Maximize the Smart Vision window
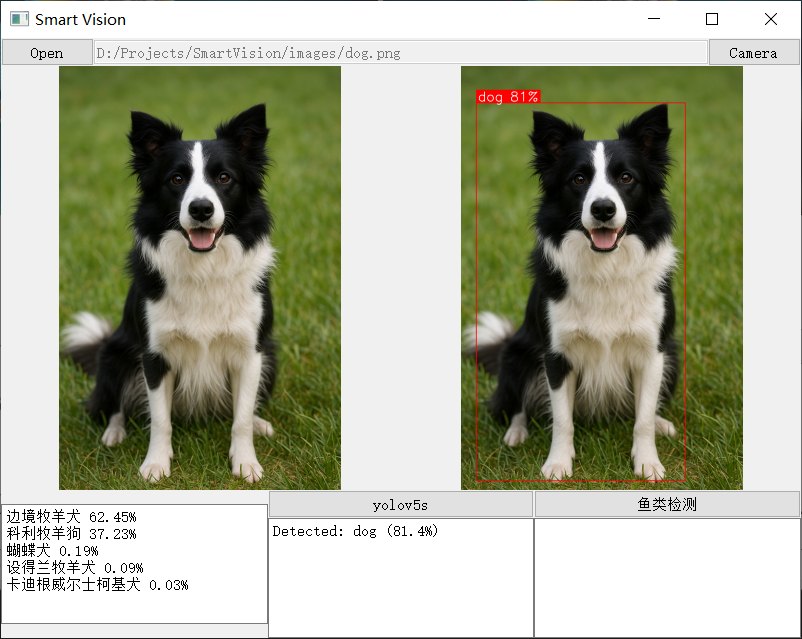This screenshot has height=639, width=802. click(x=712, y=19)
